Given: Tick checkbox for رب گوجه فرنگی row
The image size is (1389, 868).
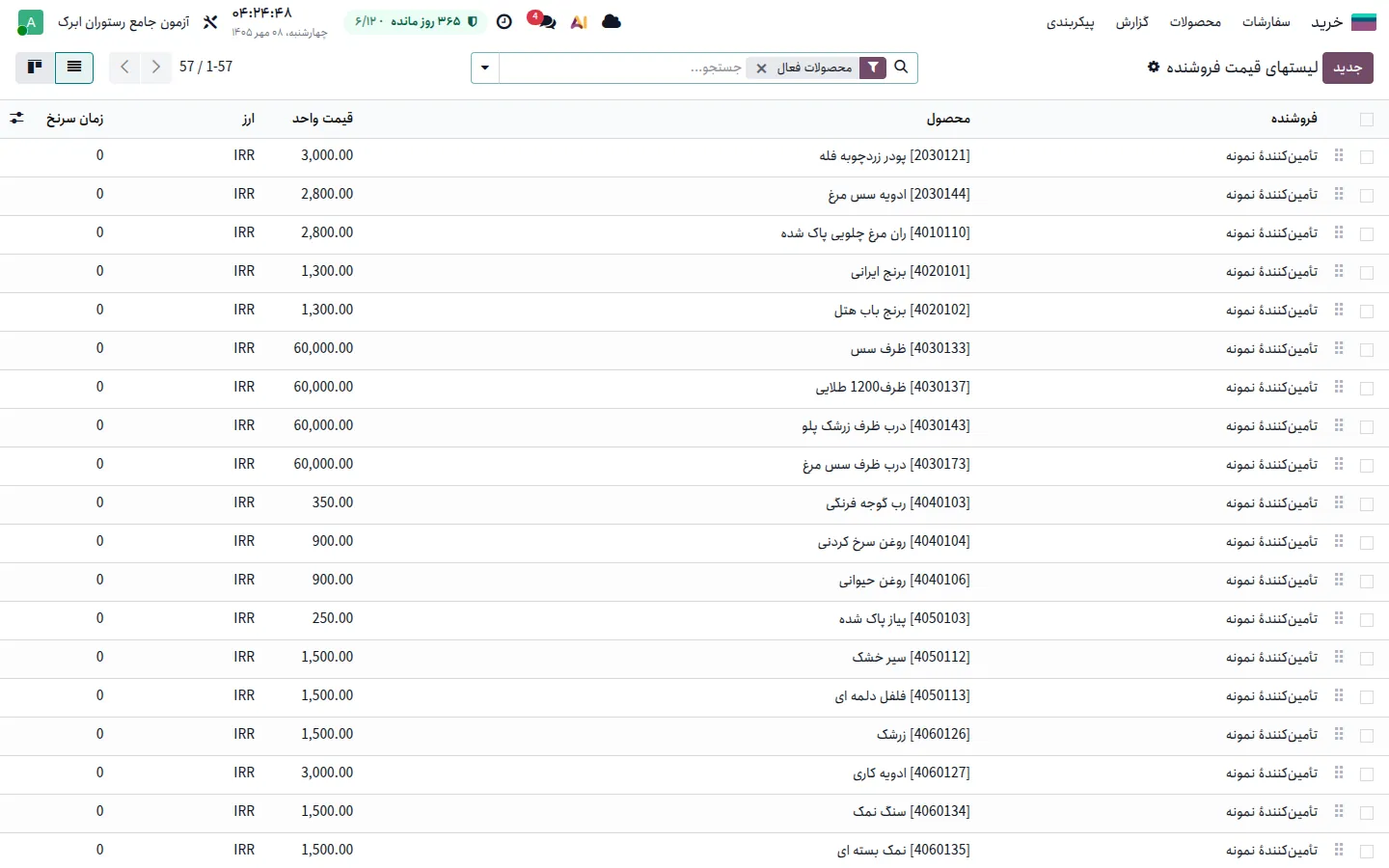Looking at the screenshot, I should (x=1366, y=504).
